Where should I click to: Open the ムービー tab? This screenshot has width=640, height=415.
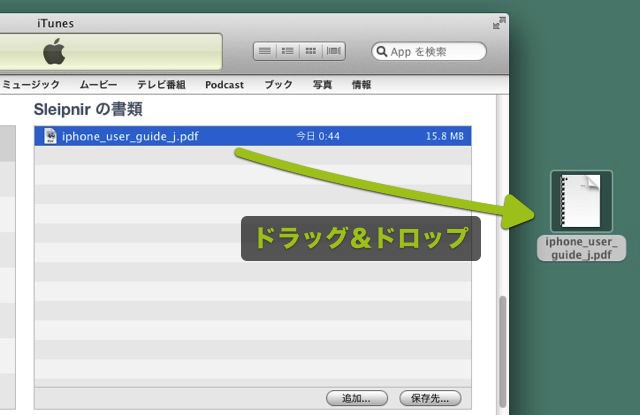[x=98, y=84]
